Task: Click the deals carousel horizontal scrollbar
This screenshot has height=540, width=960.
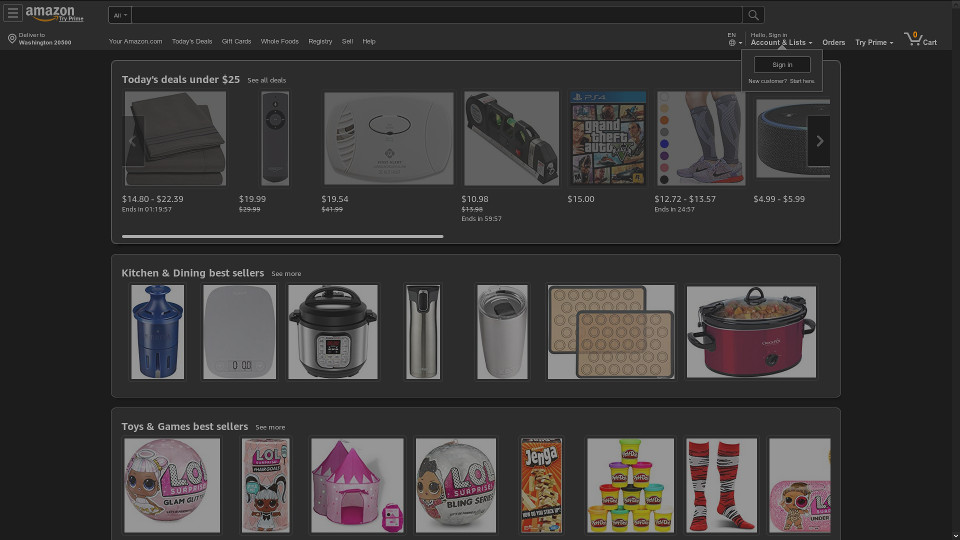Action: point(282,236)
